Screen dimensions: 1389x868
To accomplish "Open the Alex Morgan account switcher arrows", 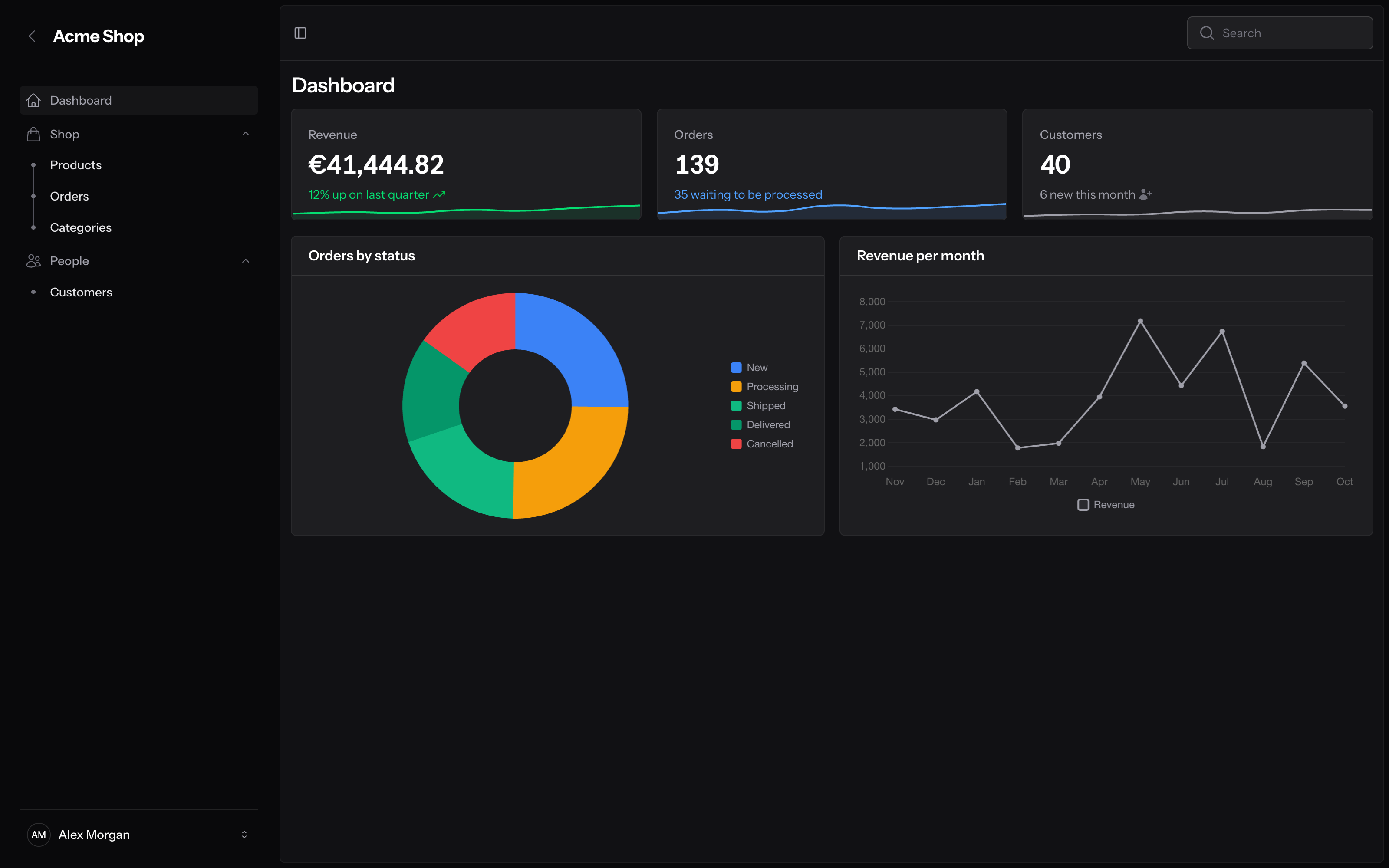I will click(x=244, y=835).
